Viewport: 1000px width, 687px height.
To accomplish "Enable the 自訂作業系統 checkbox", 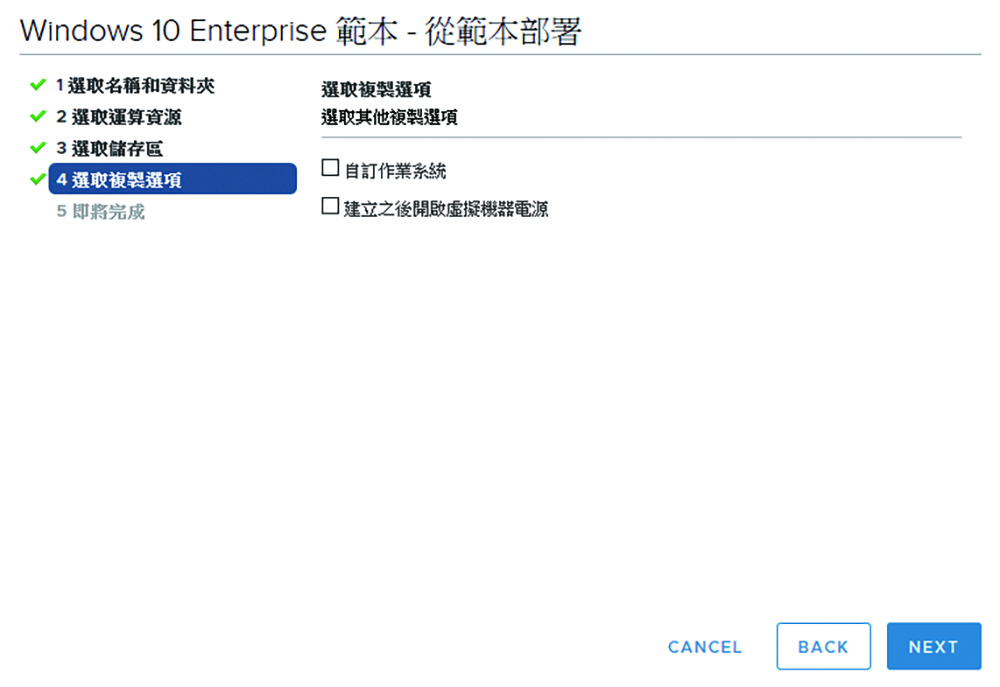I will coord(330,168).
